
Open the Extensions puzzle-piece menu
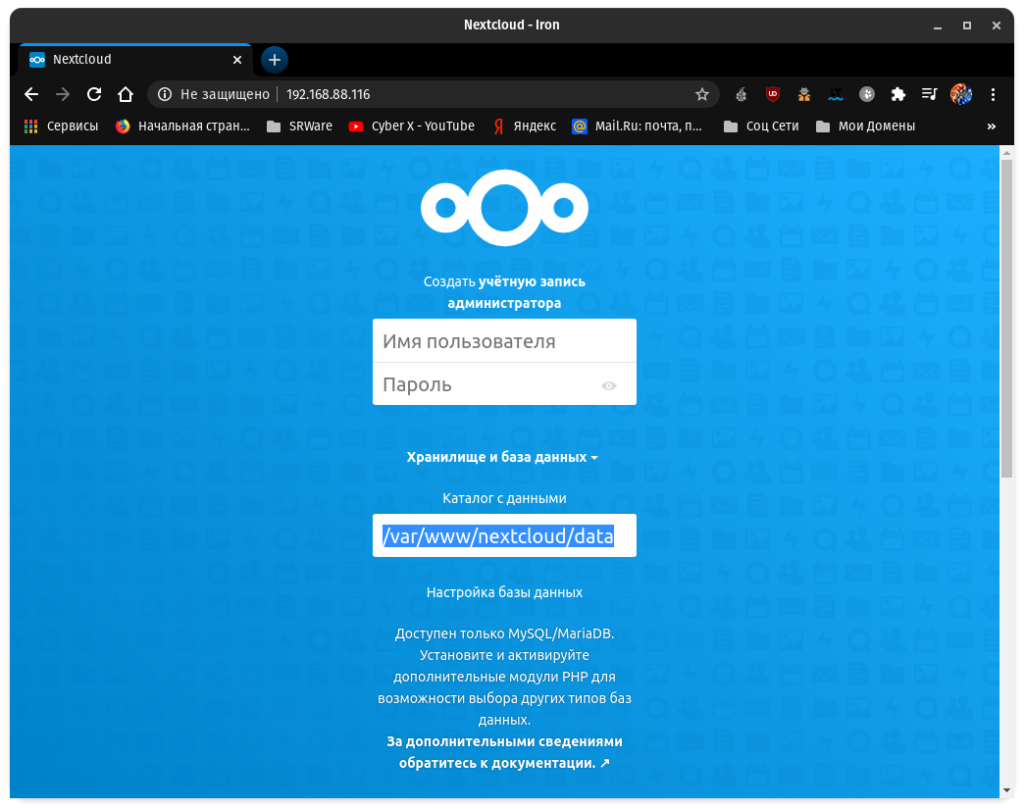(x=898, y=94)
